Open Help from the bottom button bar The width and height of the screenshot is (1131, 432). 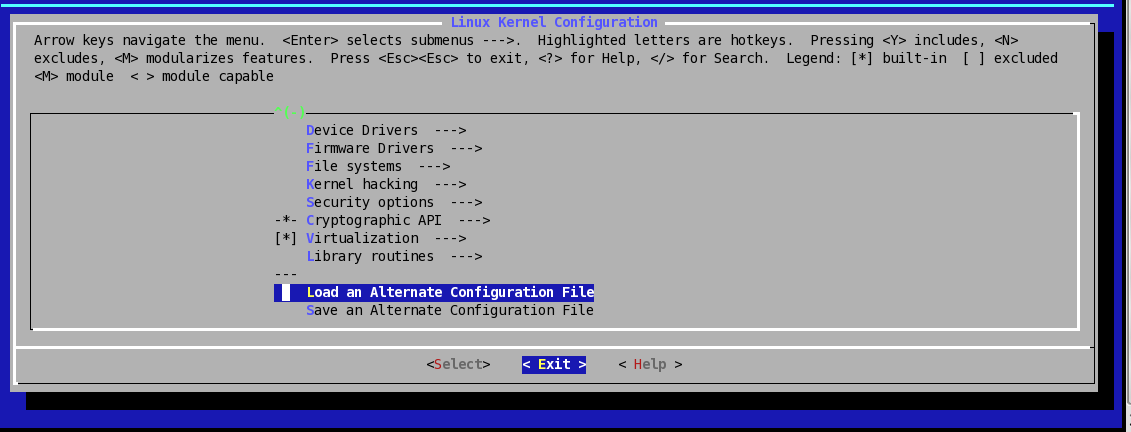(650, 364)
